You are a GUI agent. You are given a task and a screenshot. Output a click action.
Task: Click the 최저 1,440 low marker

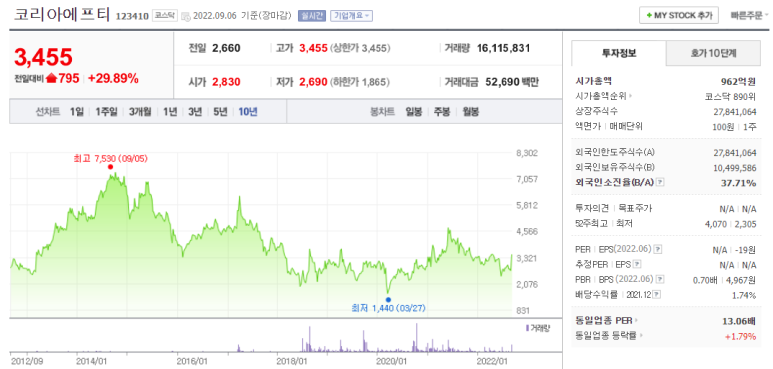tap(388, 300)
